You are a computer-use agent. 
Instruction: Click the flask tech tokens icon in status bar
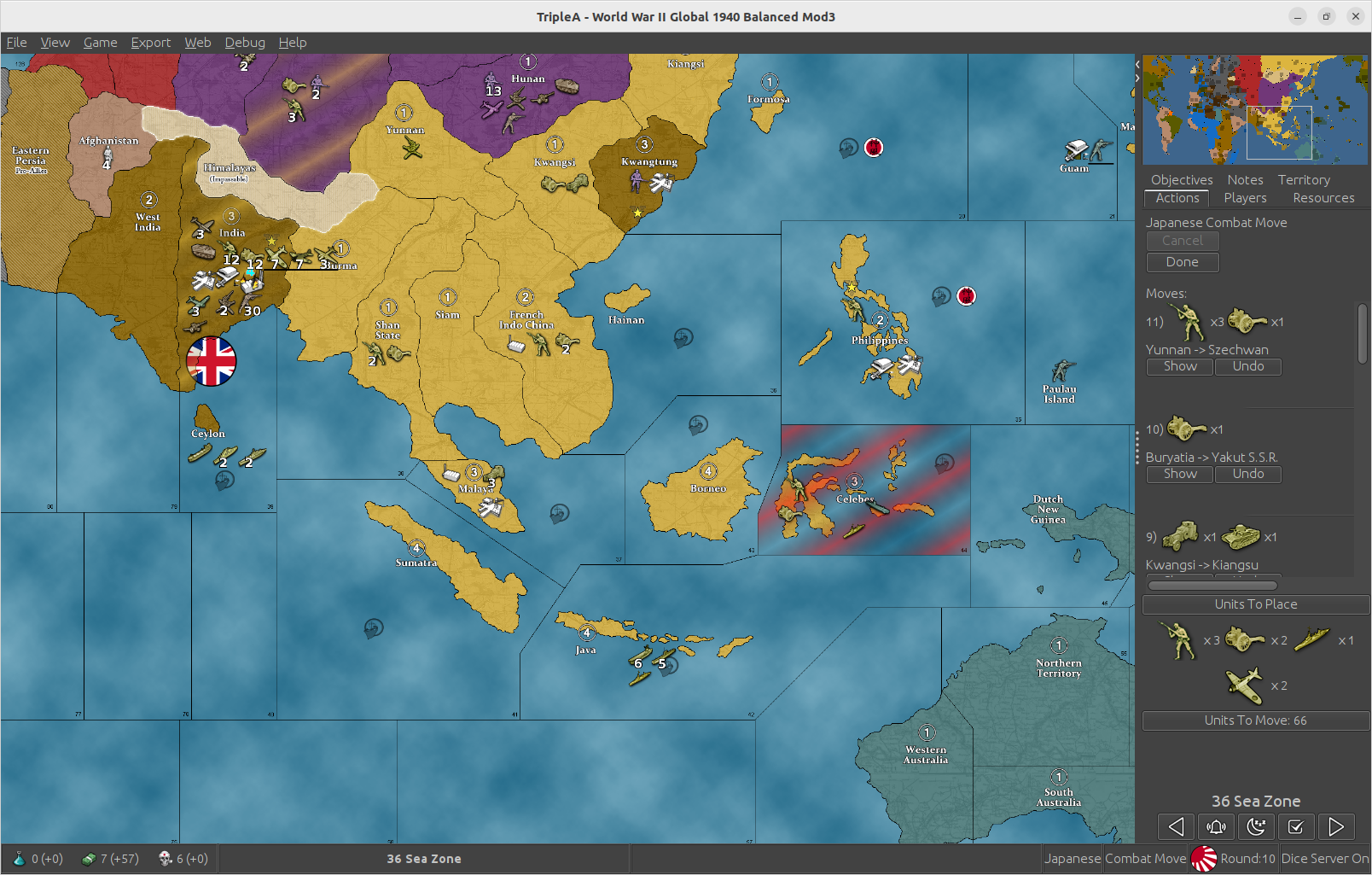[19, 859]
